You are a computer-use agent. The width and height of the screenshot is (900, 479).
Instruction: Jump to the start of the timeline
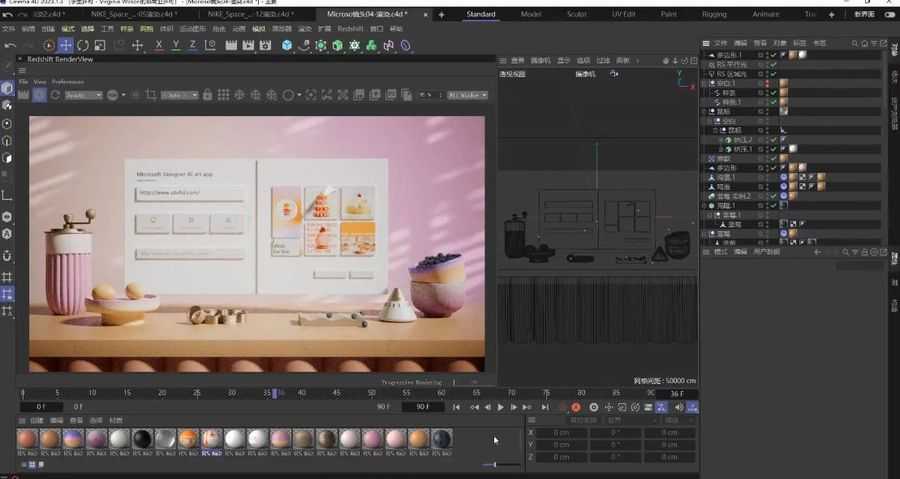456,407
